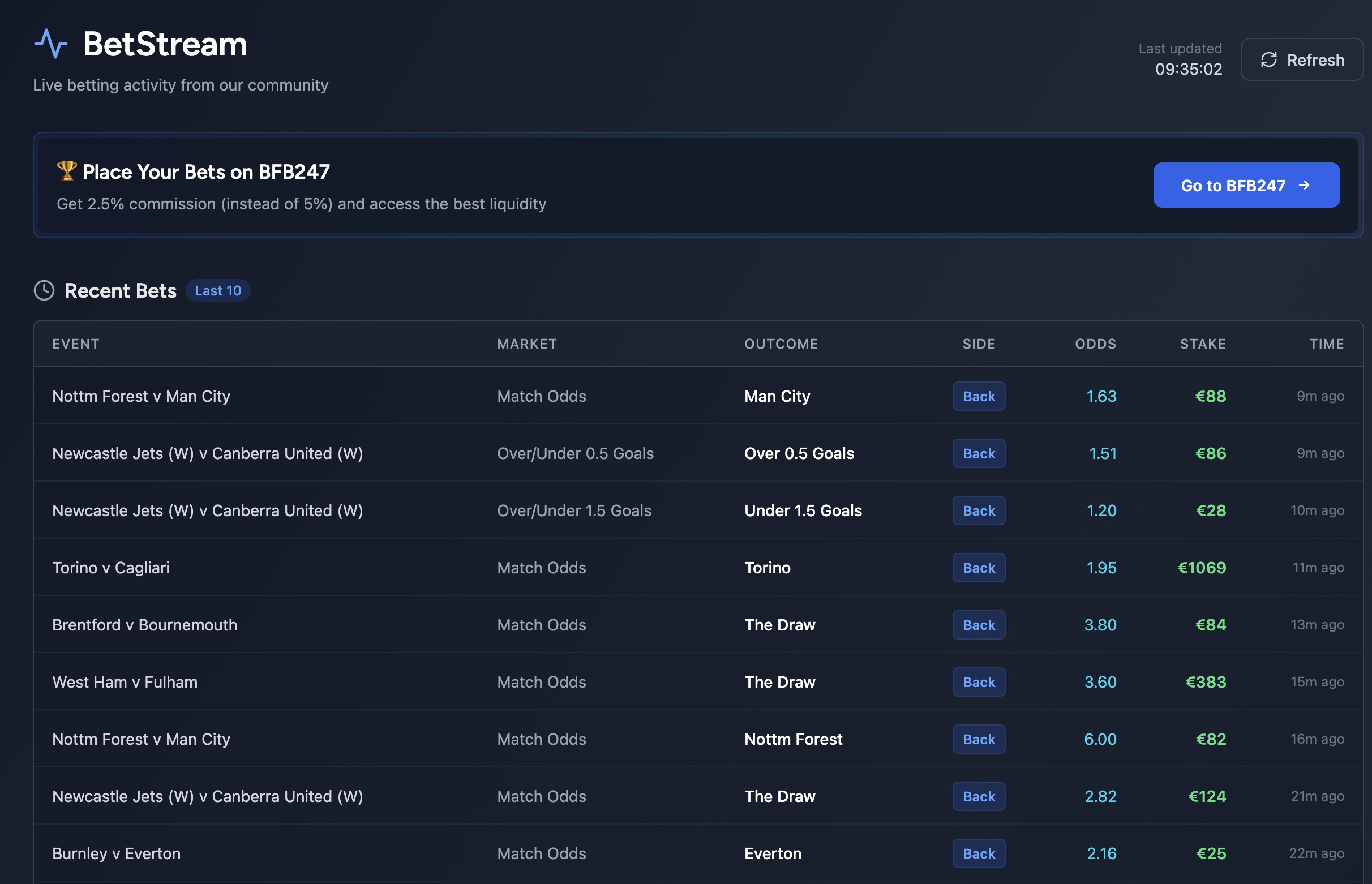
Task: Back Over 0.5 Goals for Newcastle Jets match
Action: [978, 453]
